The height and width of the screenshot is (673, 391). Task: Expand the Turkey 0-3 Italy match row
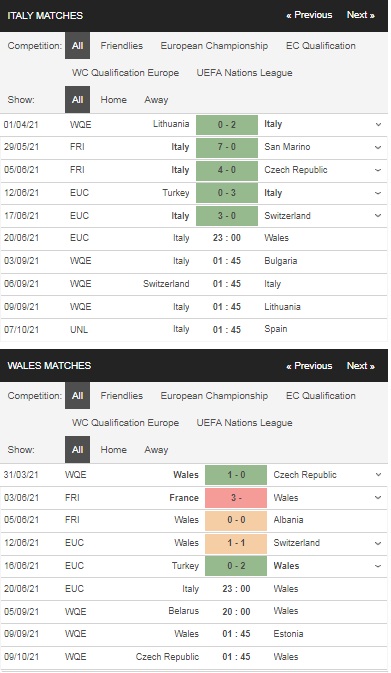[x=378, y=193]
